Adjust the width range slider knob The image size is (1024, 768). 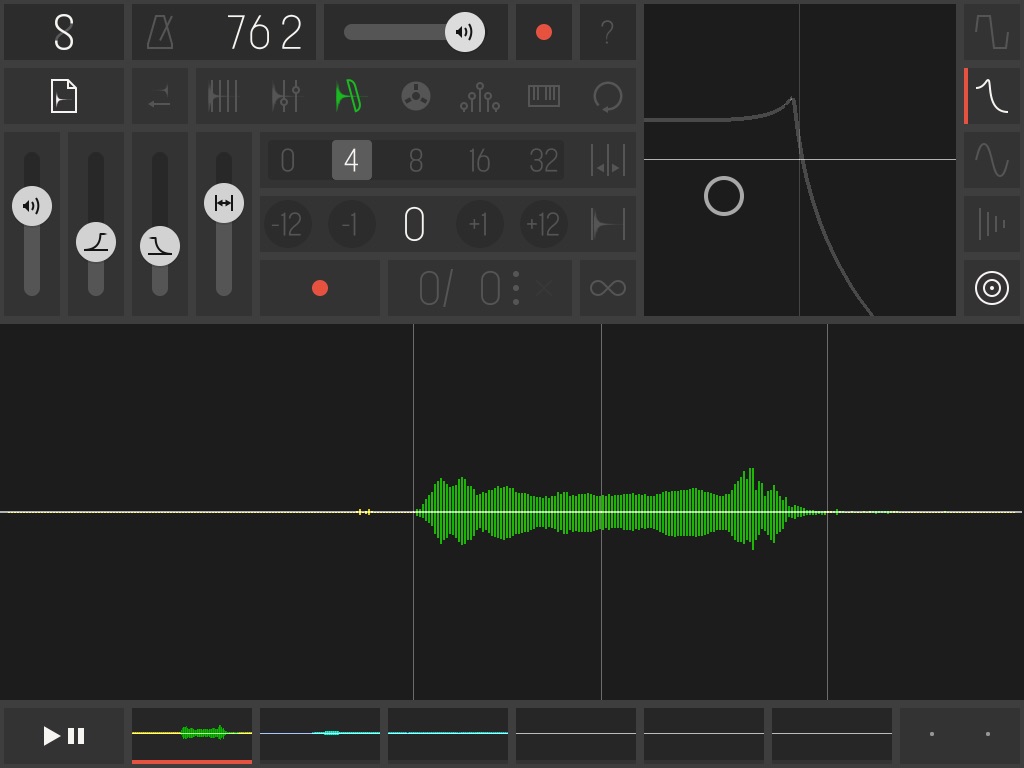224,203
